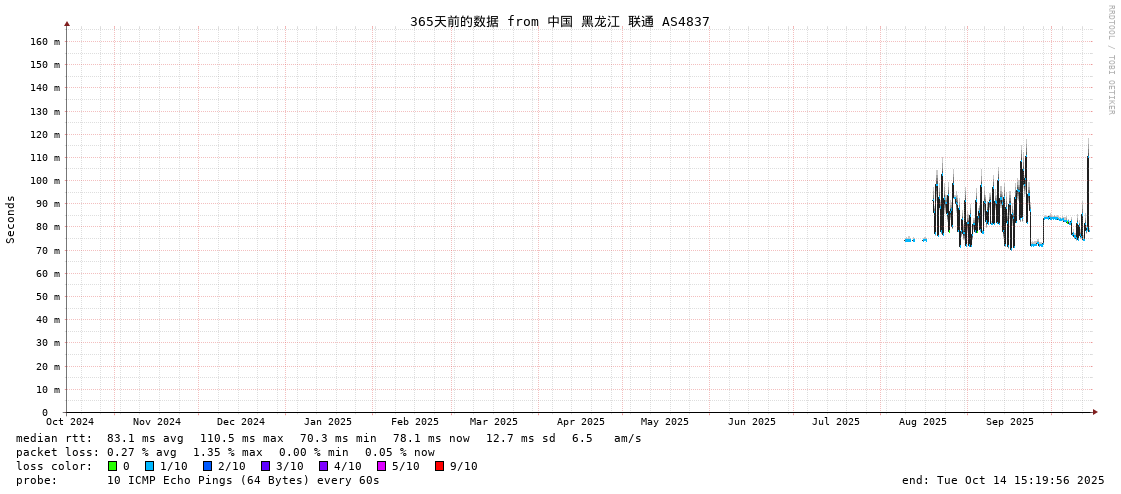Click the 1/10 loss light blue swatch

[150, 466]
